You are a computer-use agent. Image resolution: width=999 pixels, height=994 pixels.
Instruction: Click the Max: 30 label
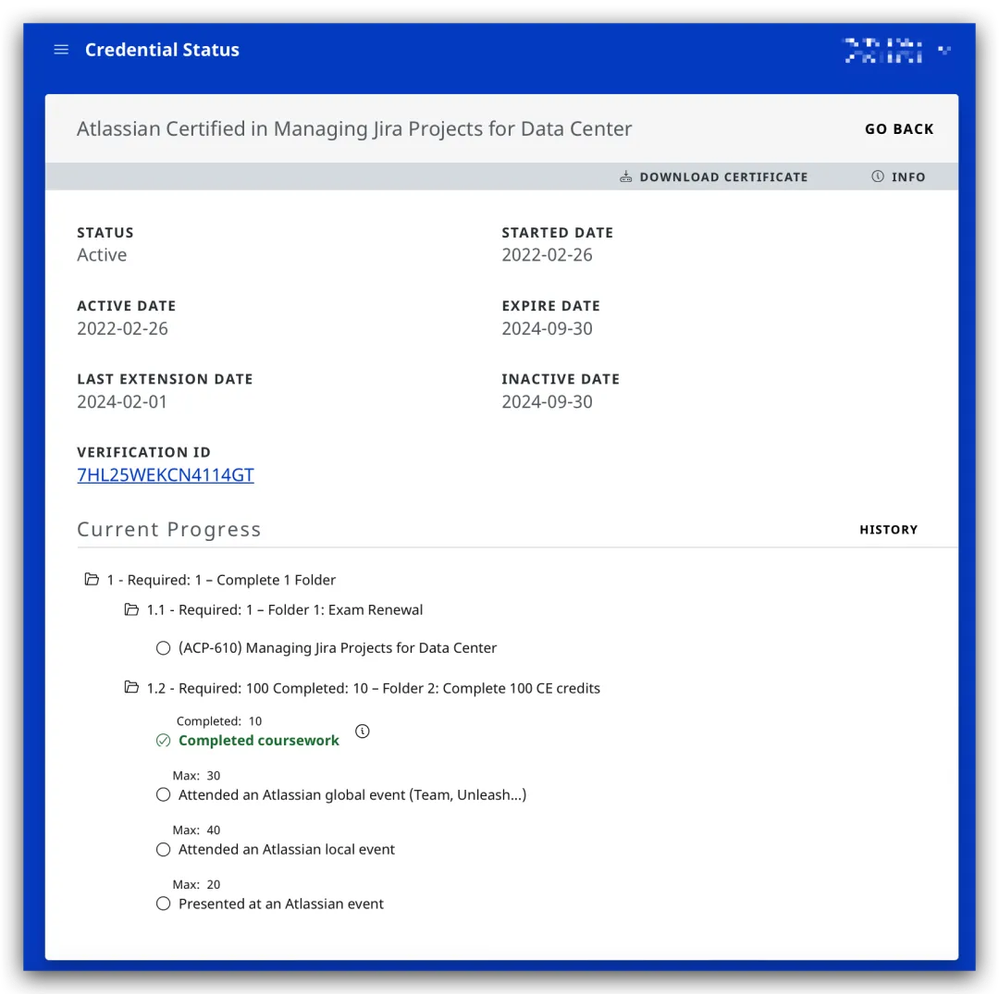tap(196, 775)
